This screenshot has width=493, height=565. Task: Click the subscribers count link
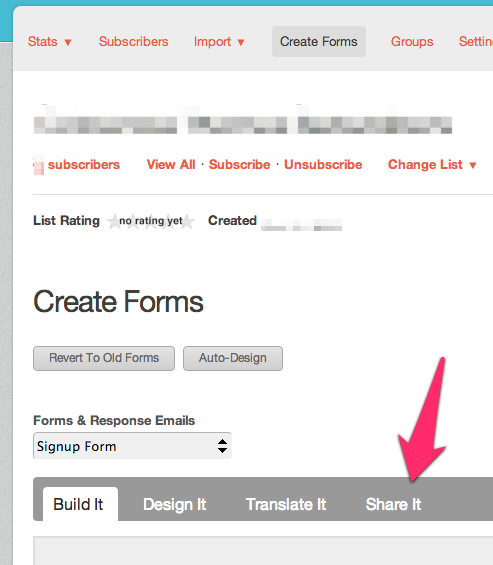coord(77,165)
